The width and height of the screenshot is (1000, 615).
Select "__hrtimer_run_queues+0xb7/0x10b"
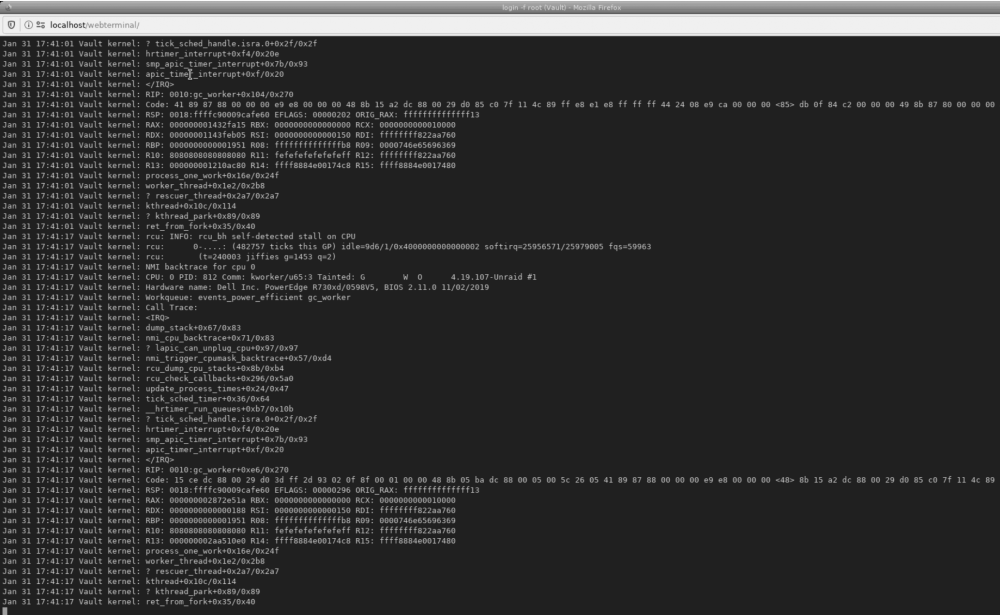[219, 409]
